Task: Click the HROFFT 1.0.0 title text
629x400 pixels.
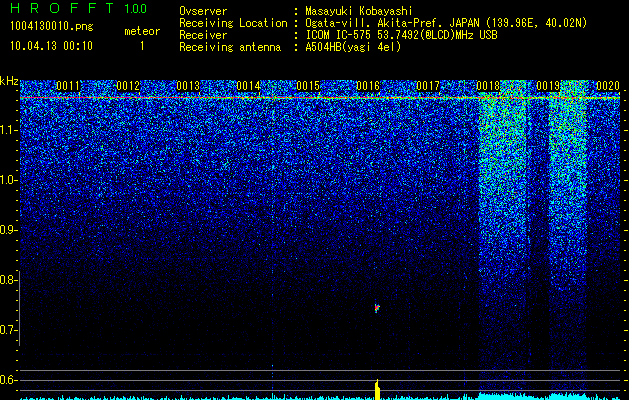Action: [78, 8]
